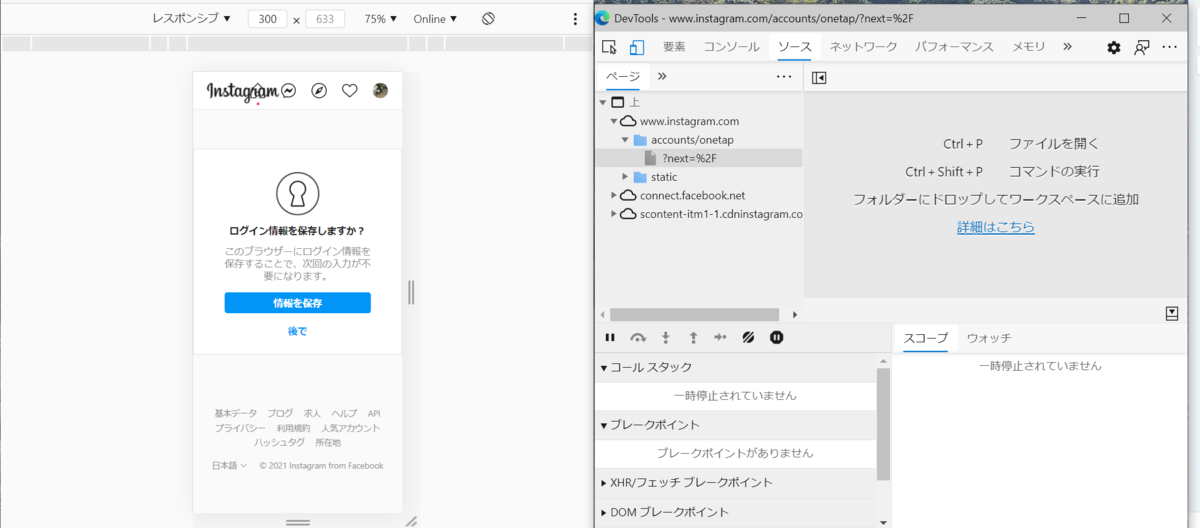Click the inspect element picker icon
This screenshot has width=1200, height=528.
coord(609,47)
